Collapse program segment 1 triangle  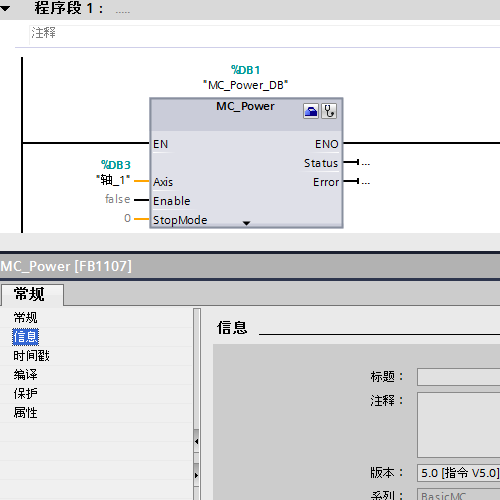click(x=5, y=8)
